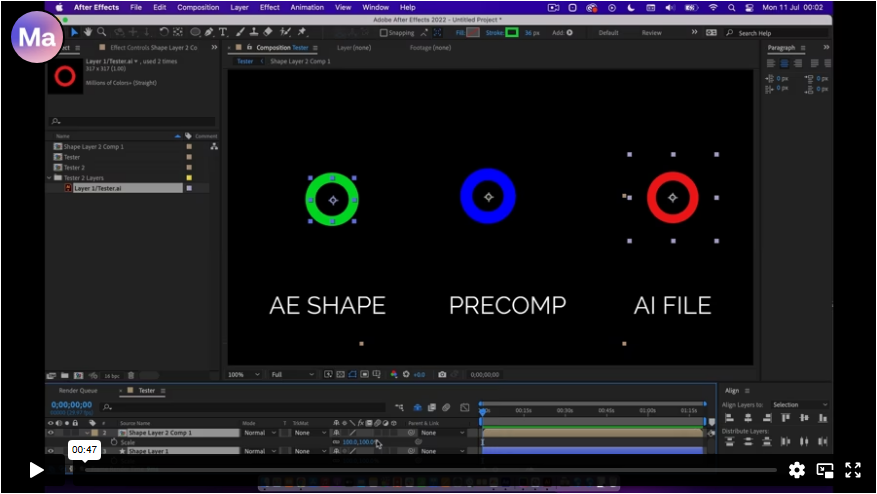877x494 pixels.
Task: Select the Roto Brush tool
Action: click(285, 32)
